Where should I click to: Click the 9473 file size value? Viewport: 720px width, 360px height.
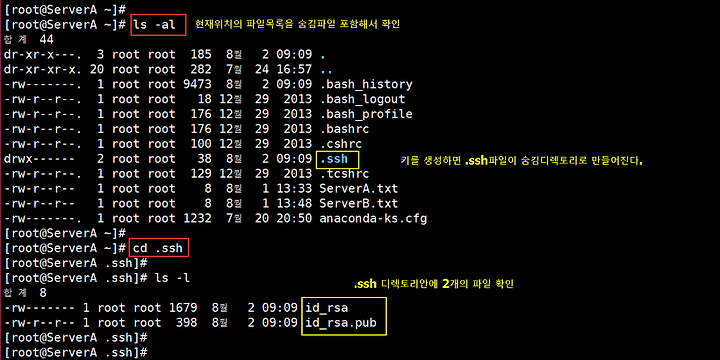click(197, 84)
